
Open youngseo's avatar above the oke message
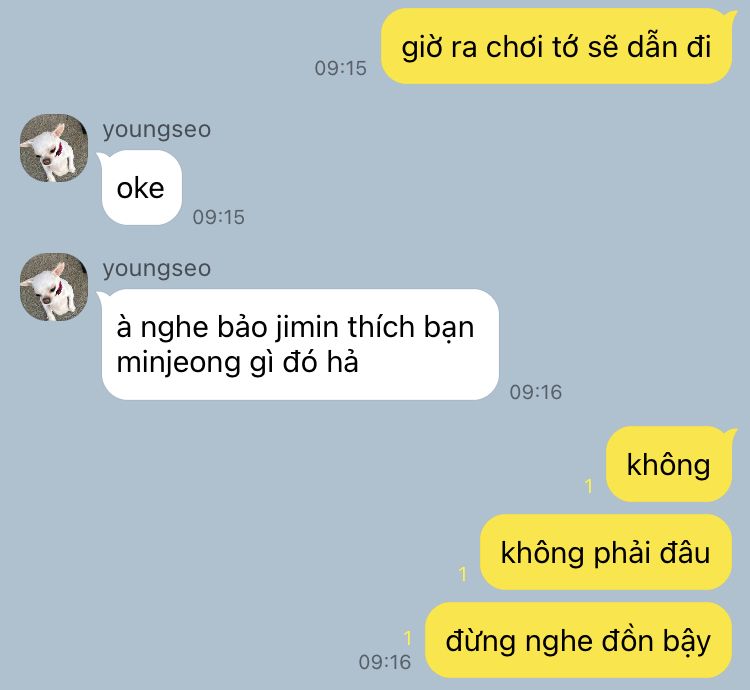click(x=54, y=148)
